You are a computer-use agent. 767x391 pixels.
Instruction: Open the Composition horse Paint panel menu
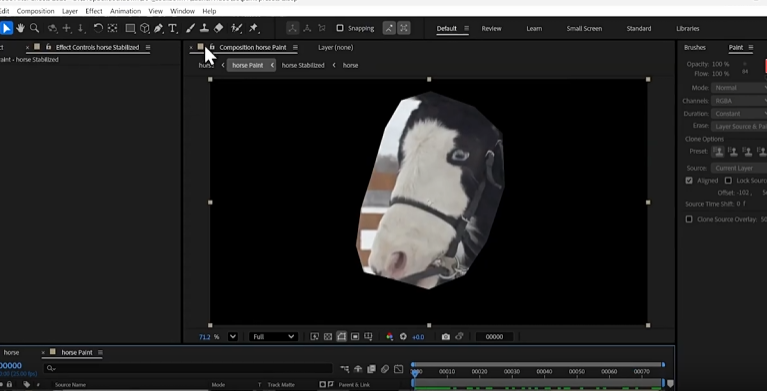point(295,47)
